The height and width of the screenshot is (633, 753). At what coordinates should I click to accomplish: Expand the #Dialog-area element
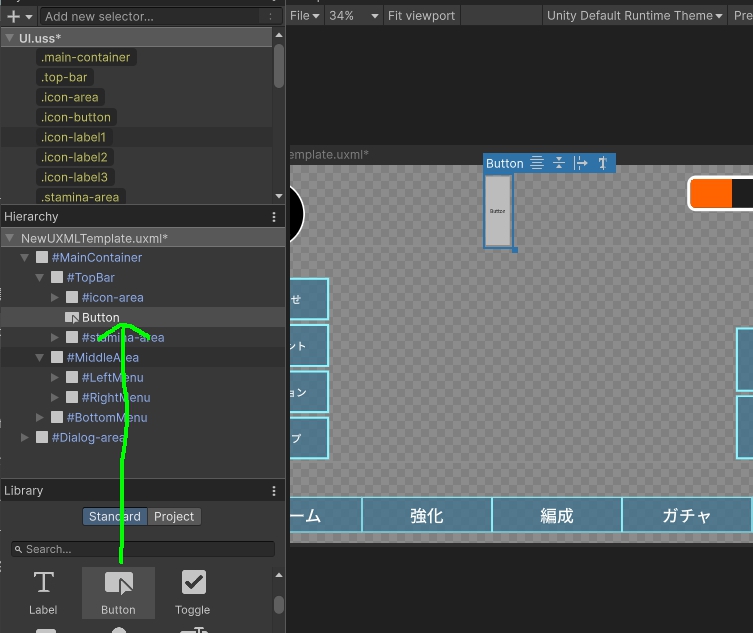tap(24, 438)
